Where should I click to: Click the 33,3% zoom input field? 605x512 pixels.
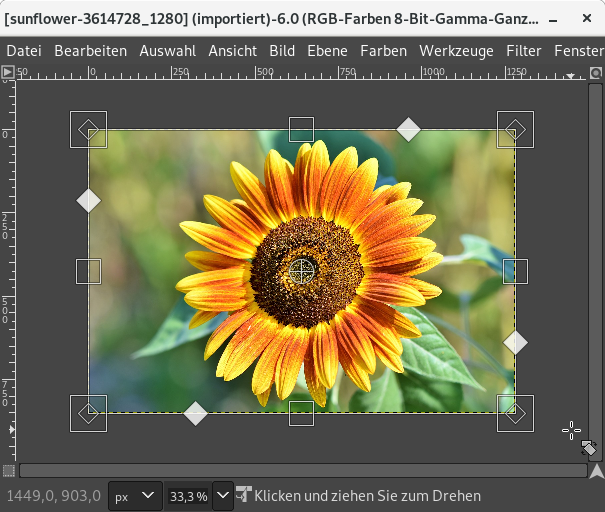[188, 496]
